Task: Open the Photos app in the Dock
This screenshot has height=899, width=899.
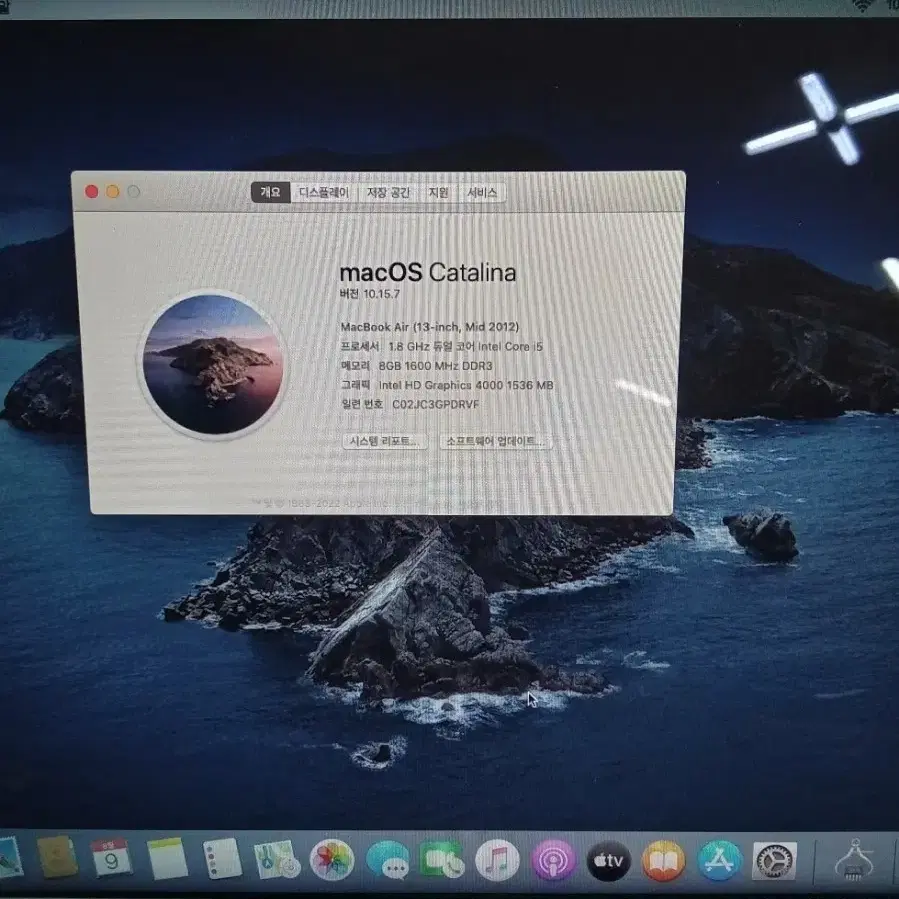Action: click(331, 859)
